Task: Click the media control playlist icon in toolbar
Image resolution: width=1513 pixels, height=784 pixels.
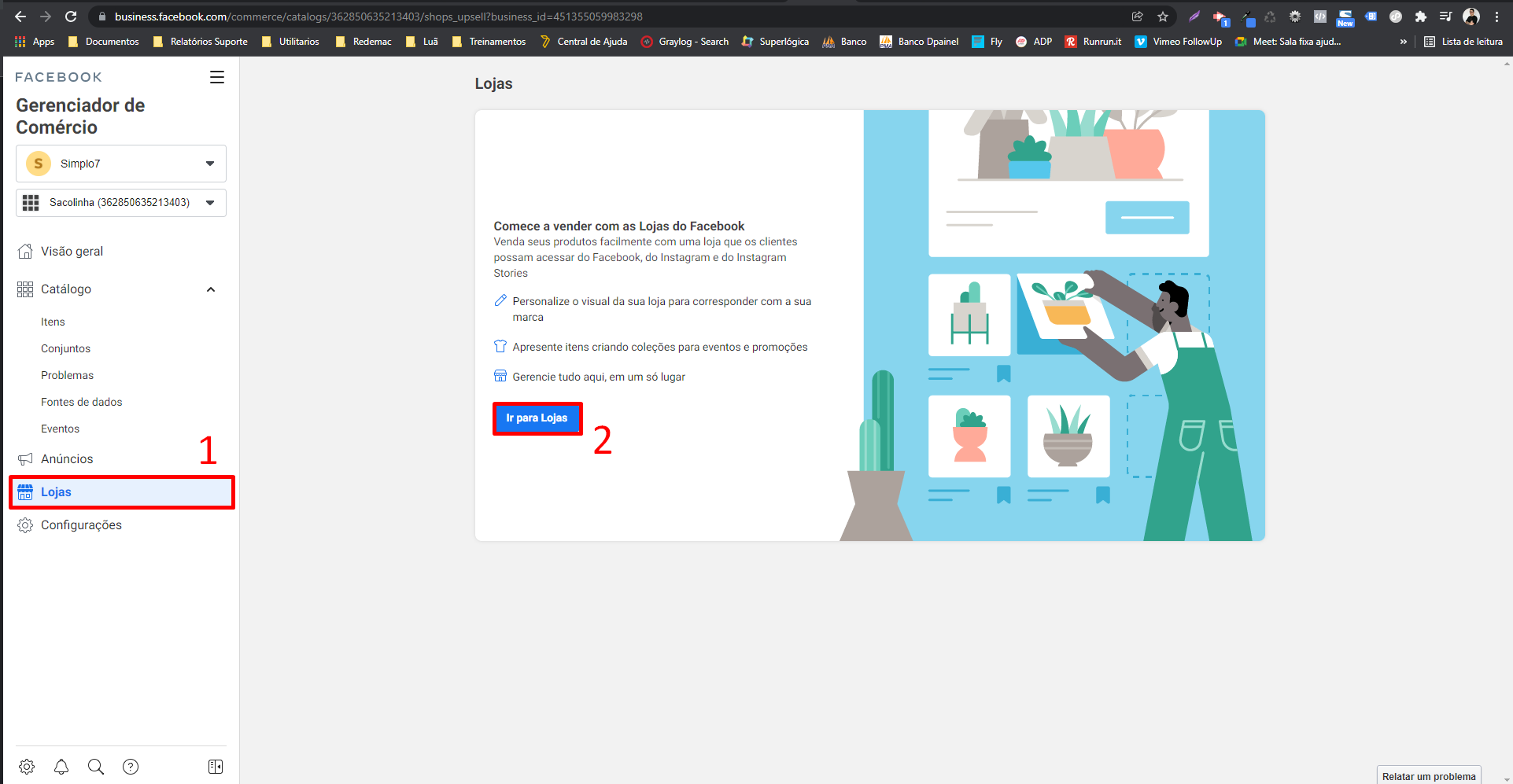Action: pyautogui.click(x=1445, y=17)
